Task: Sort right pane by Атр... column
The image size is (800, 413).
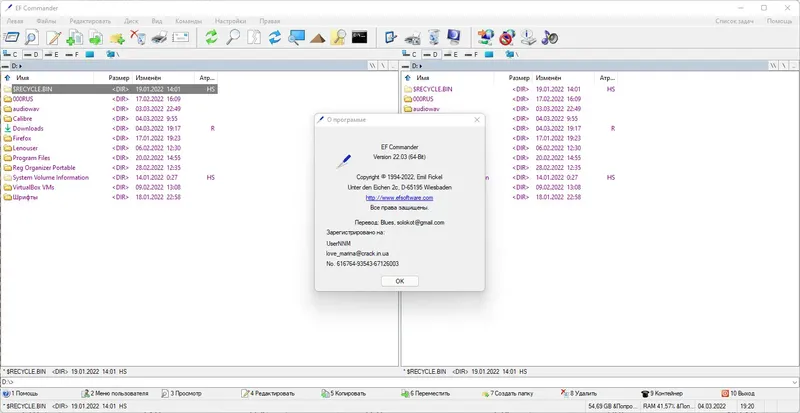Action: click(x=606, y=78)
